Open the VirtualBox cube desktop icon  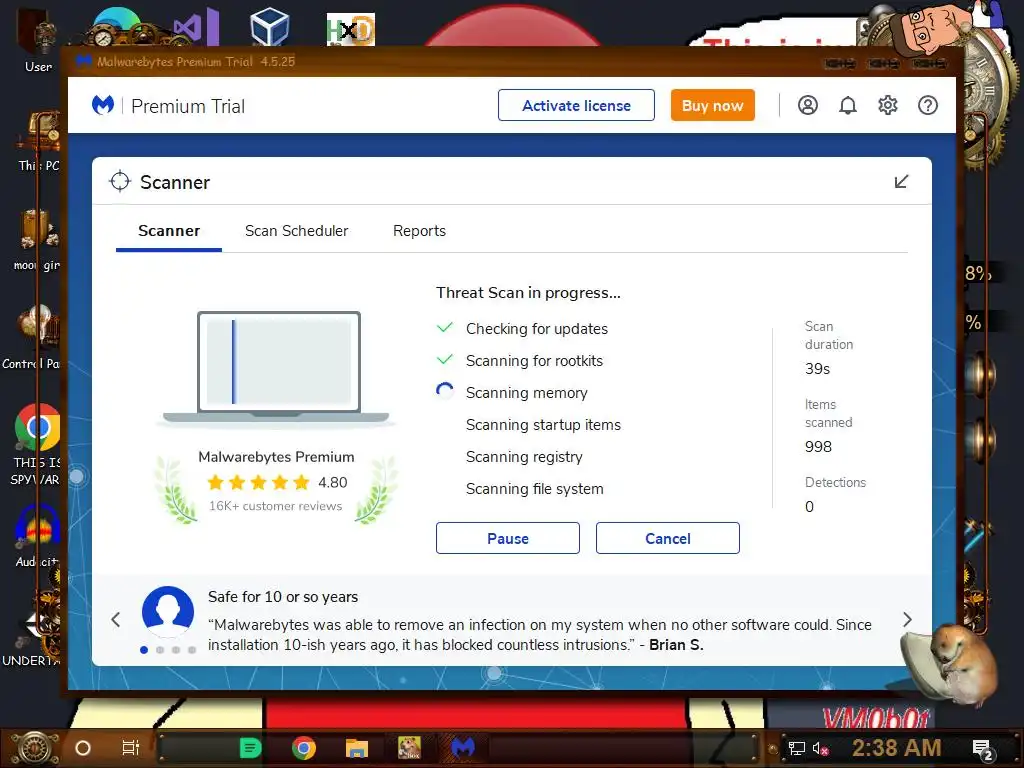[x=270, y=27]
